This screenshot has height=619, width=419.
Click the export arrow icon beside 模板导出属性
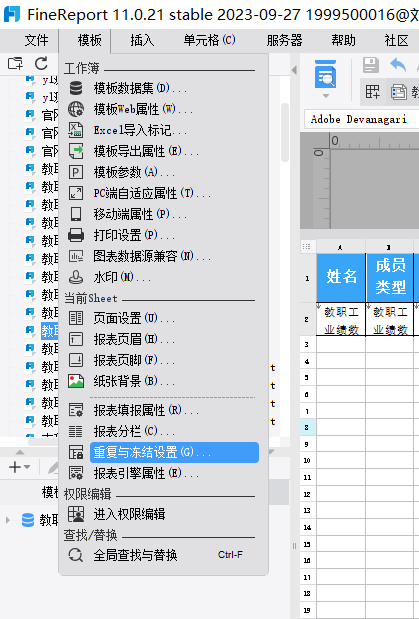(x=76, y=151)
